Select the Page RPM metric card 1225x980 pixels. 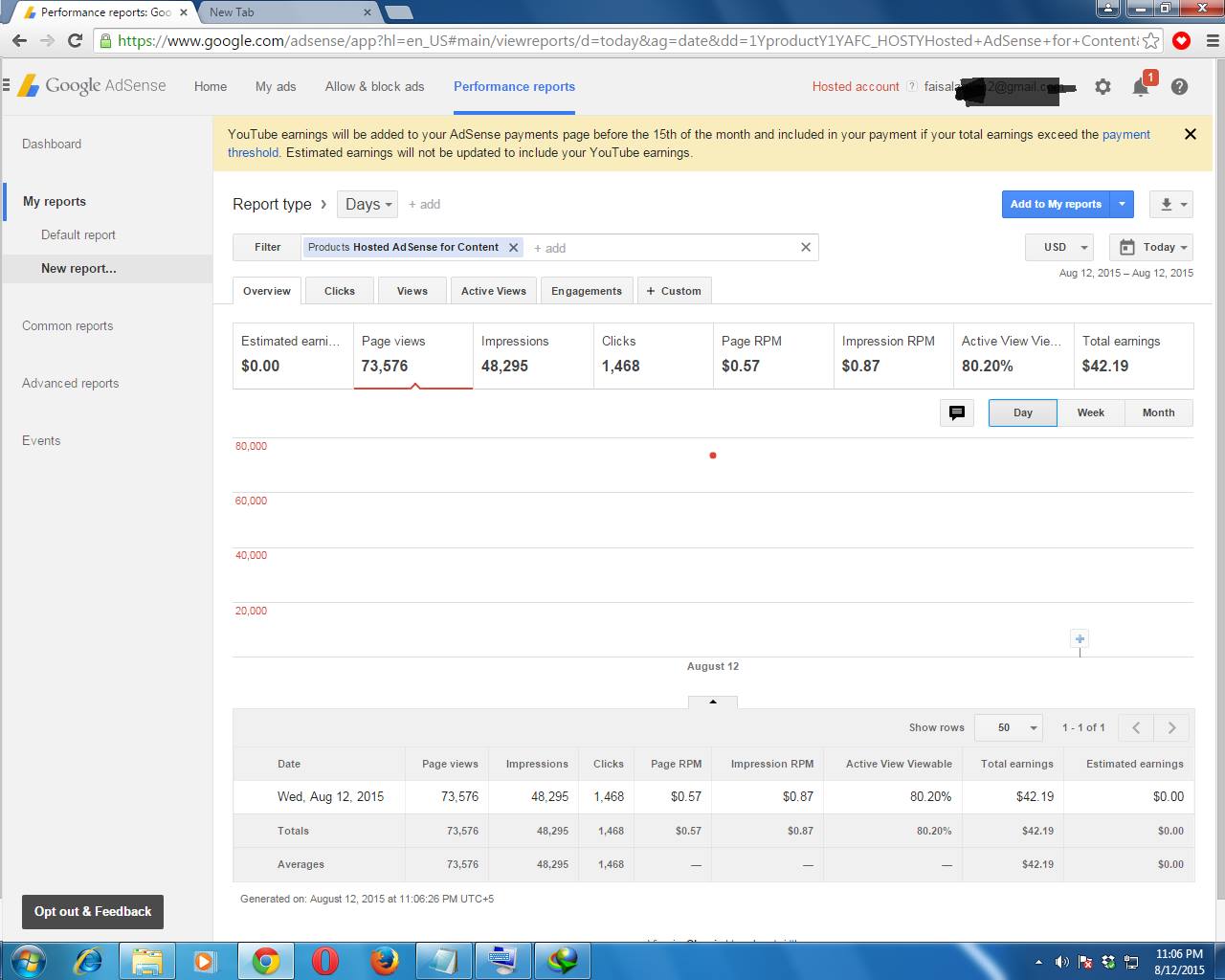click(x=773, y=355)
